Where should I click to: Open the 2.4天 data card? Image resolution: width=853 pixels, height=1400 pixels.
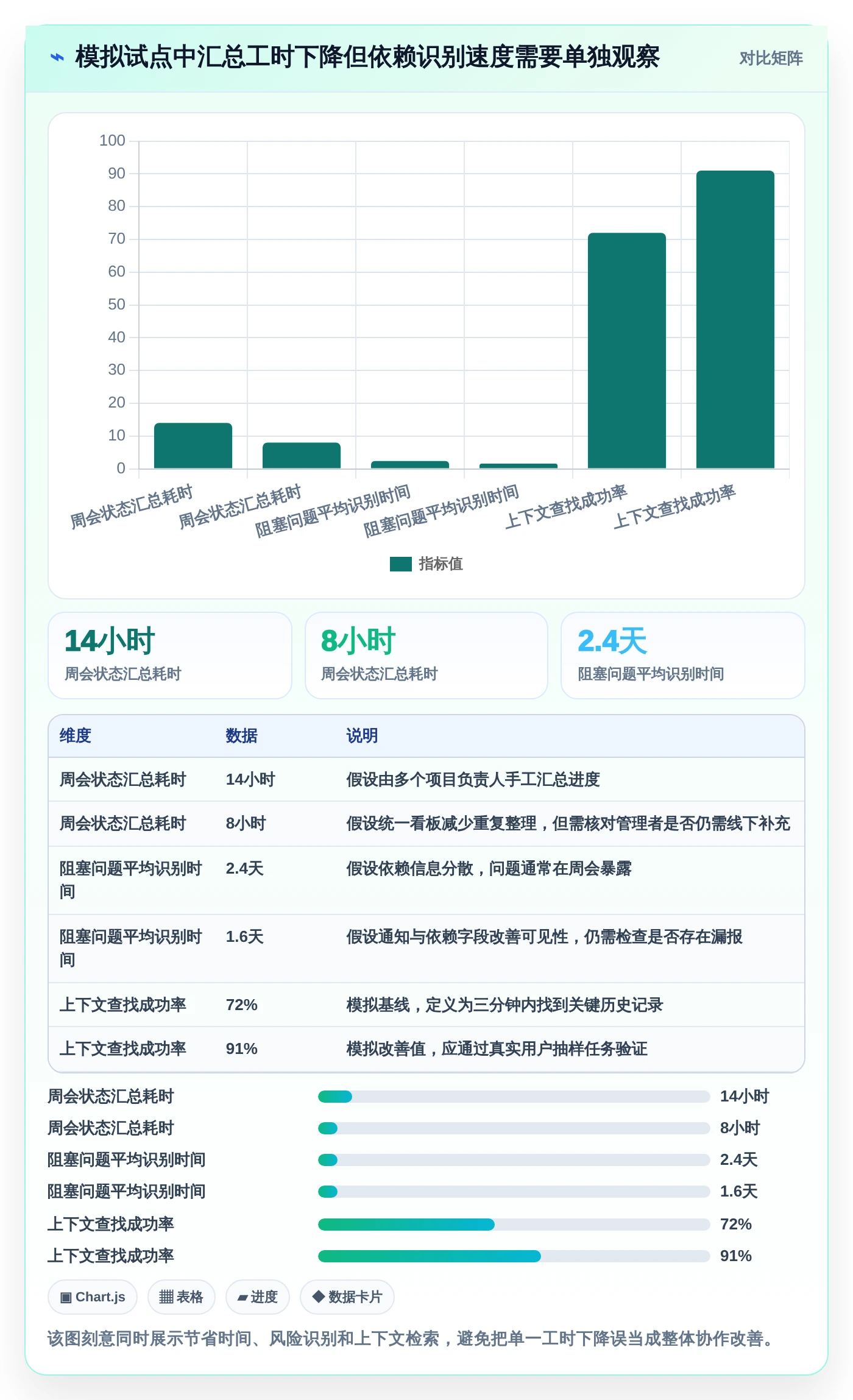(x=683, y=656)
